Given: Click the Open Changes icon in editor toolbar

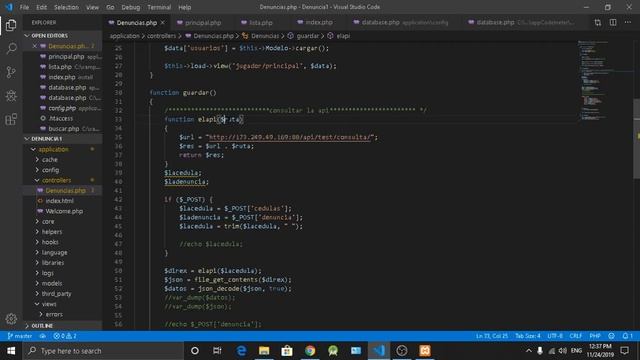Looking at the screenshot, I should click(x=598, y=22).
